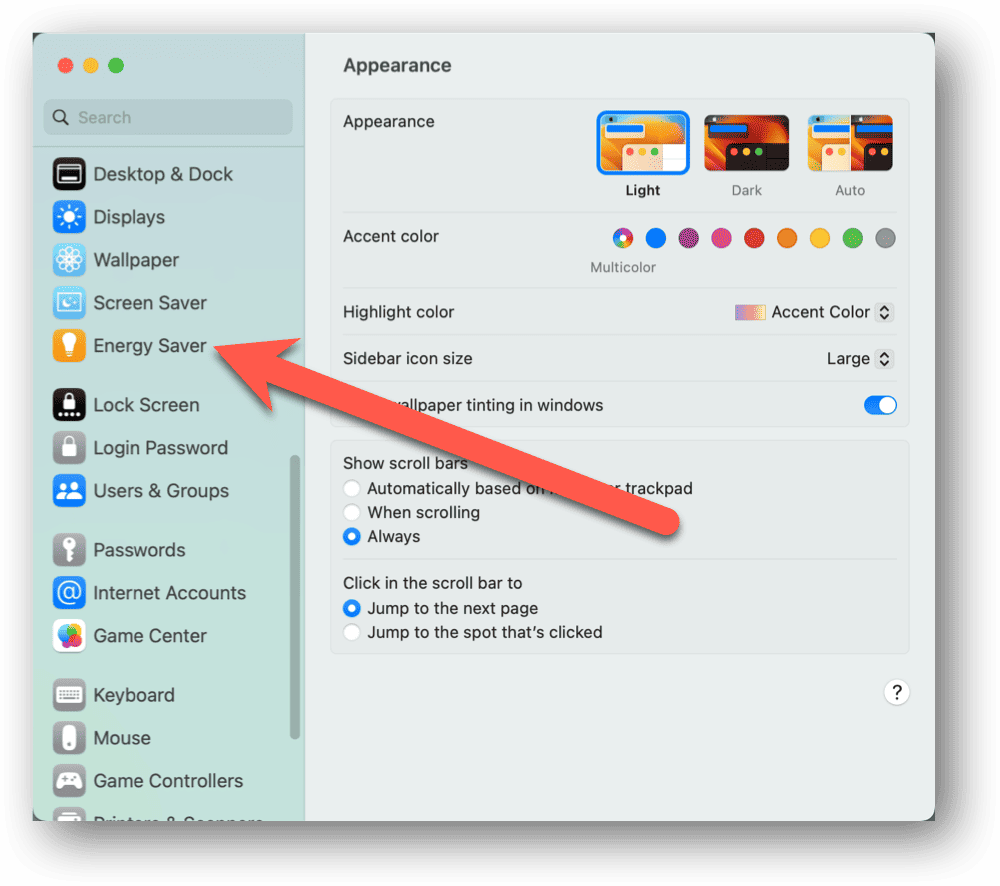The image size is (1000, 886).
Task: Pick the purple accent color
Action: pyautogui.click(x=688, y=238)
